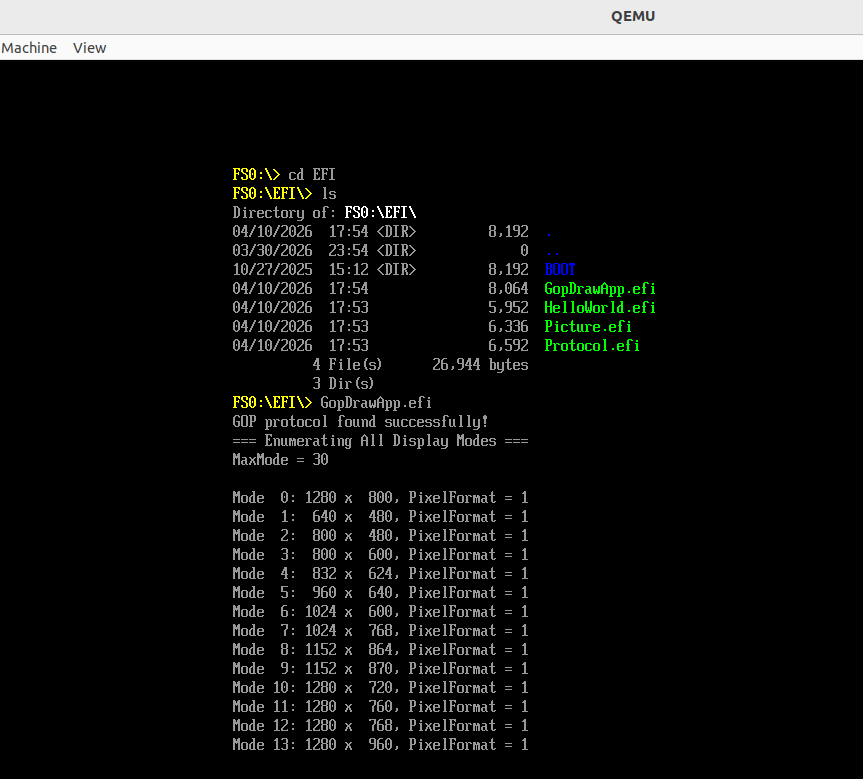The image size is (863, 779).
Task: Click the Mode 9: 1152 x 870 line
Action: point(380,668)
